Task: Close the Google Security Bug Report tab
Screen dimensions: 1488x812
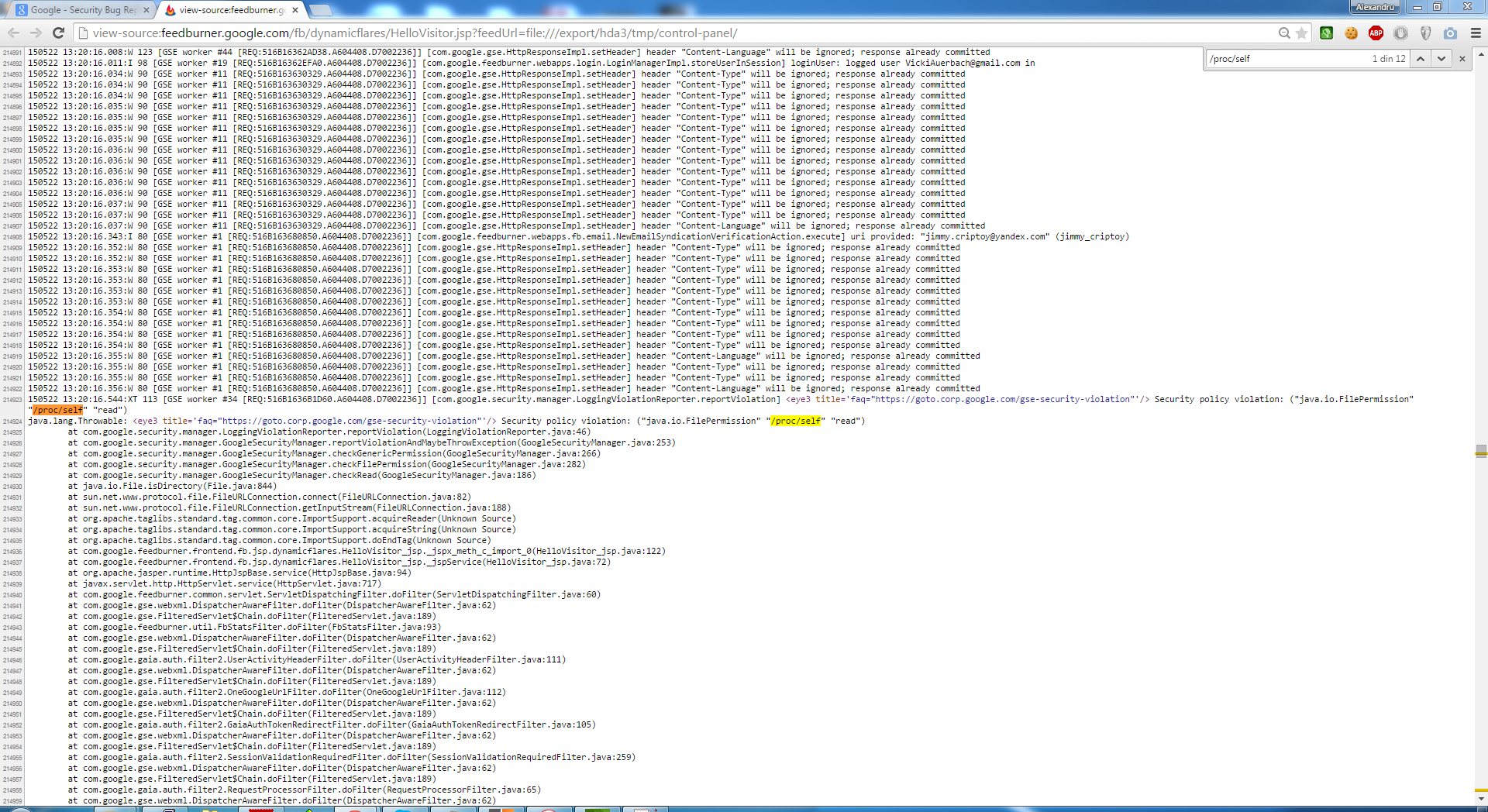Action: click(x=146, y=10)
